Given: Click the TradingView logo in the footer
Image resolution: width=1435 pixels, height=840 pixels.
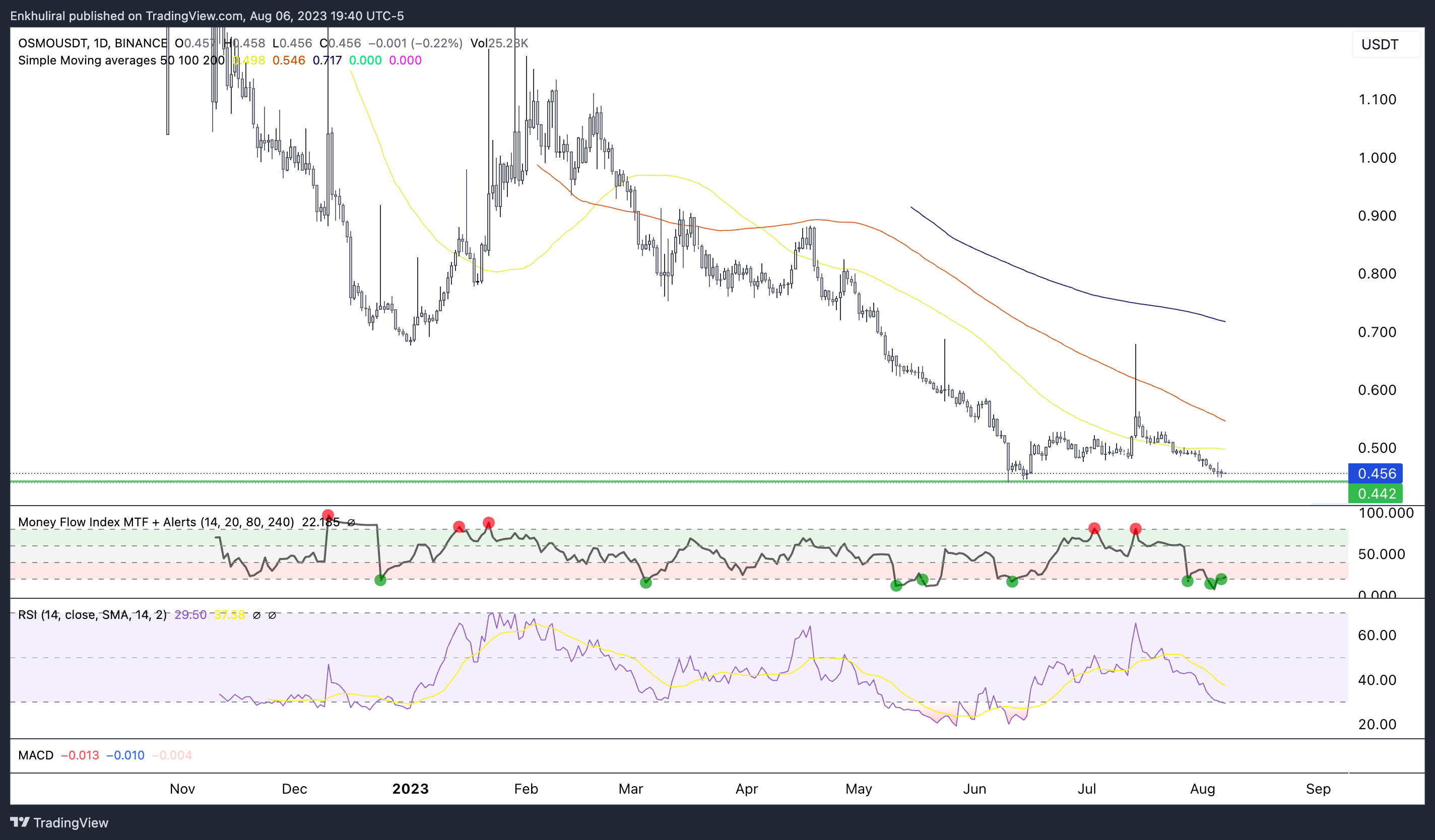Looking at the screenshot, I should coord(59,822).
